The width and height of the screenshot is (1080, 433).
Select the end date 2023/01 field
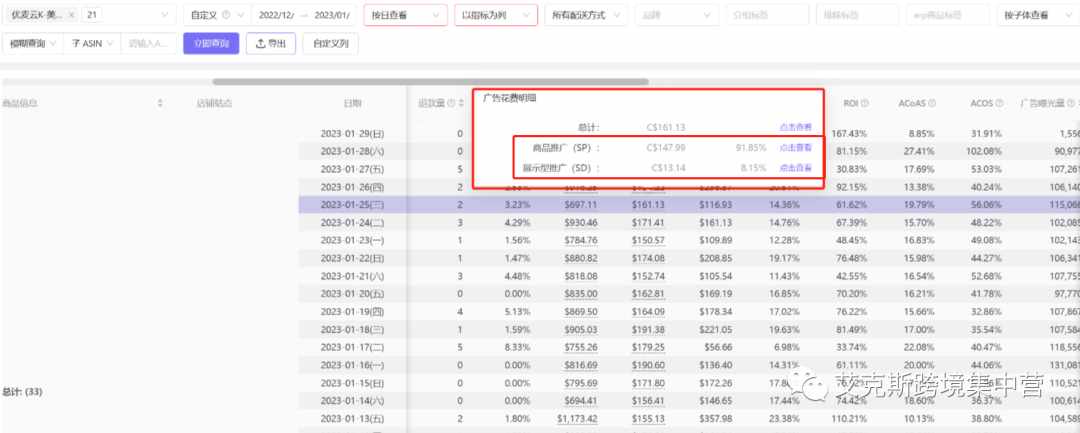coord(332,14)
